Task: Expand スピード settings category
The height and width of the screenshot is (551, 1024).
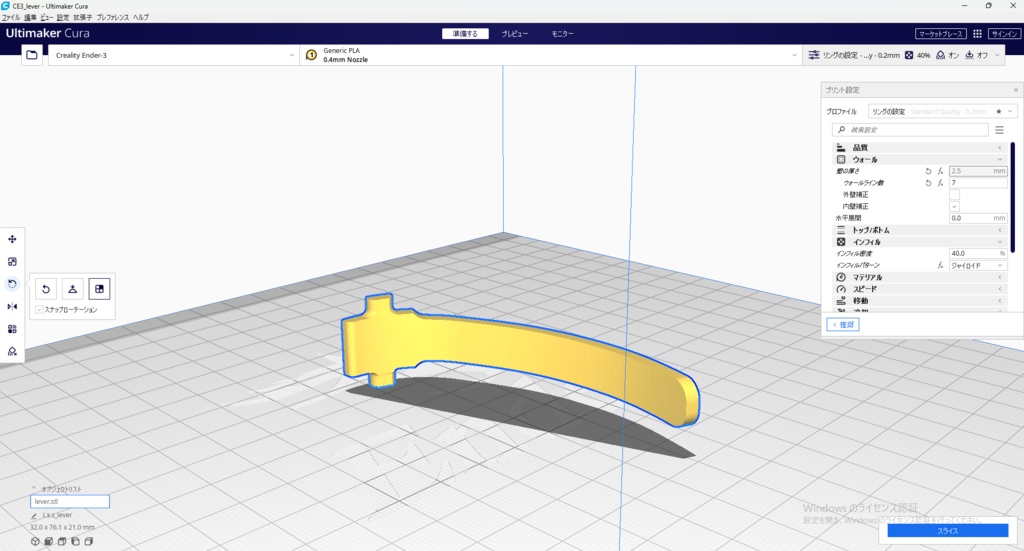Action: [x=920, y=289]
